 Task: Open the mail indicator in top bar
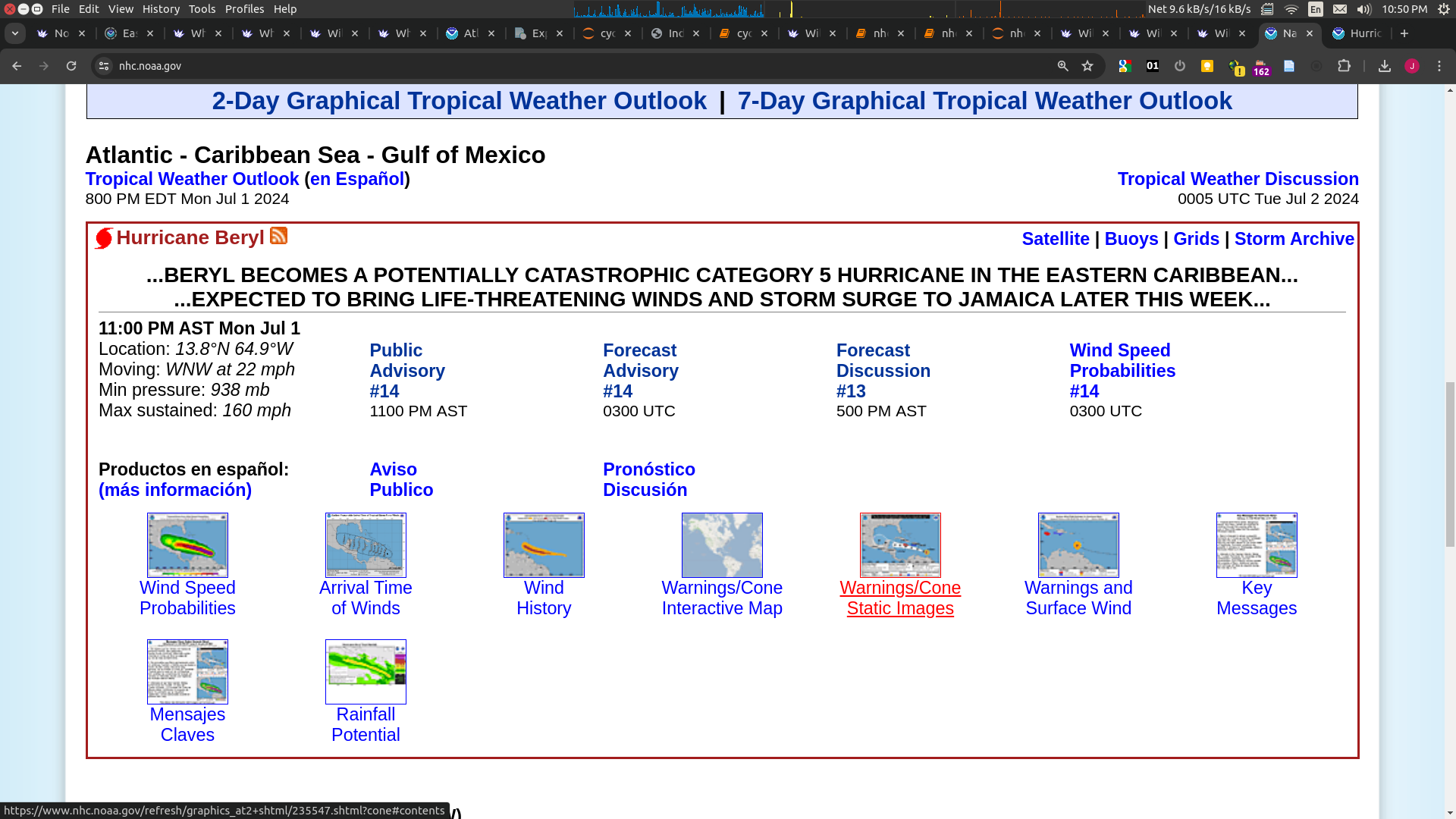coord(1340,9)
